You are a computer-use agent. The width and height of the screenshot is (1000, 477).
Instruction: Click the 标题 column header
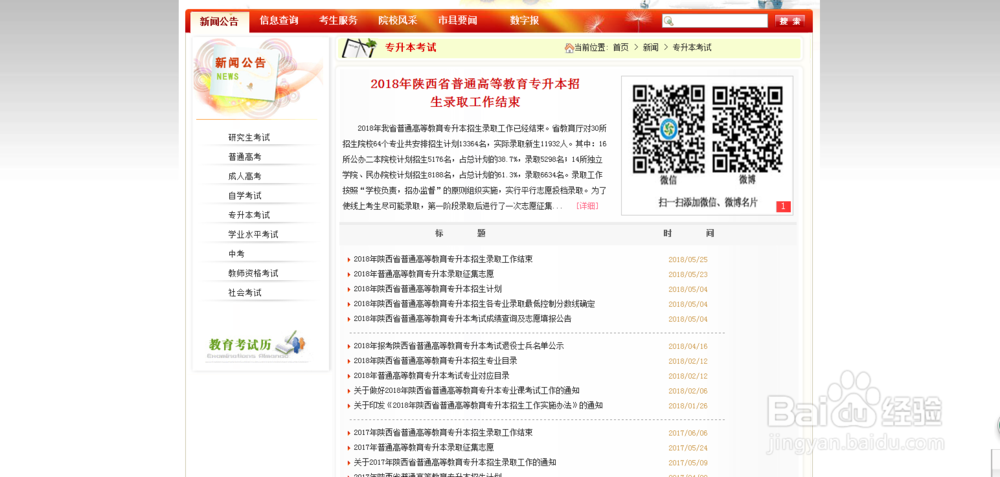click(460, 233)
